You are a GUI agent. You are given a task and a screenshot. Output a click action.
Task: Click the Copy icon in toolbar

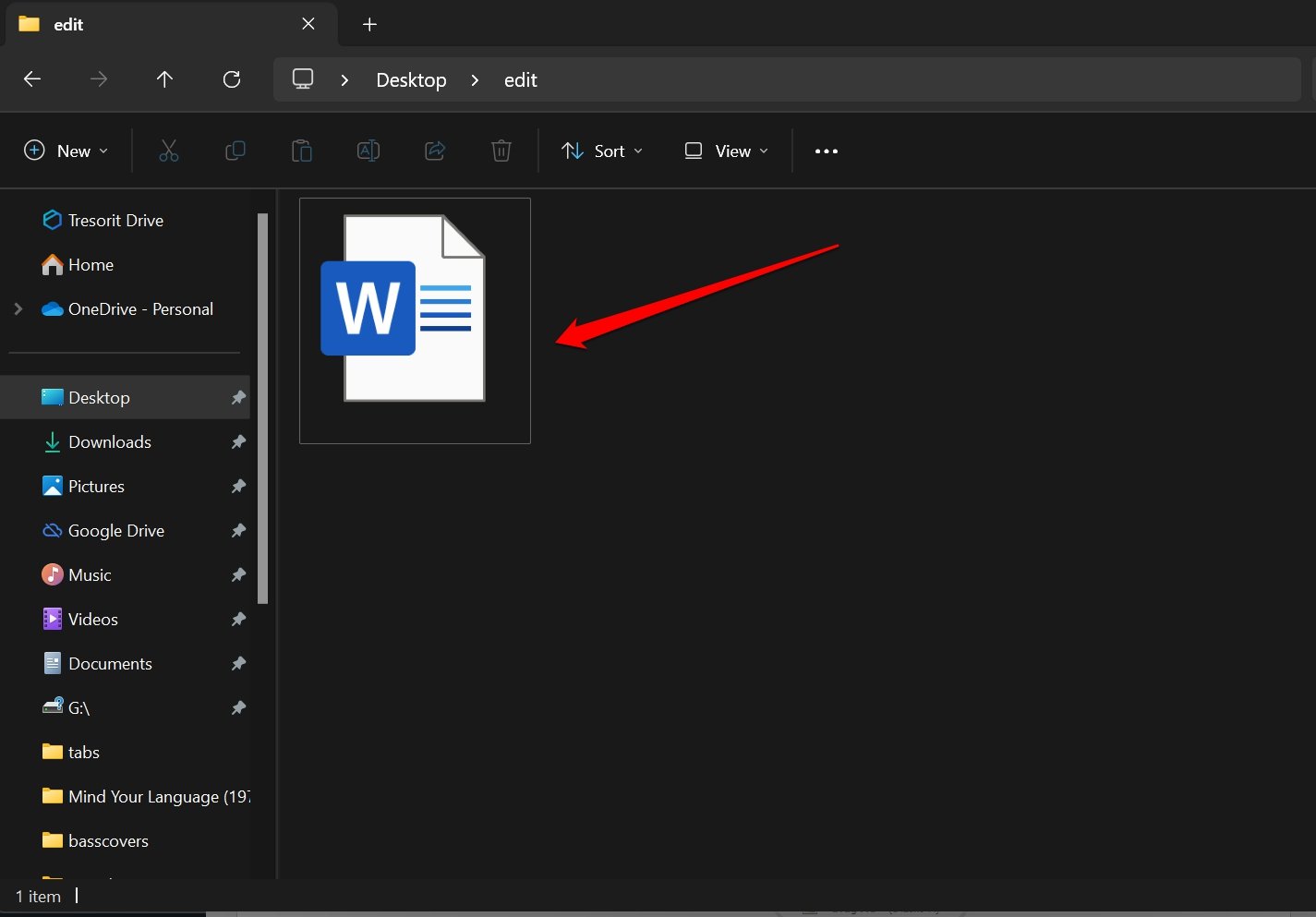235,151
